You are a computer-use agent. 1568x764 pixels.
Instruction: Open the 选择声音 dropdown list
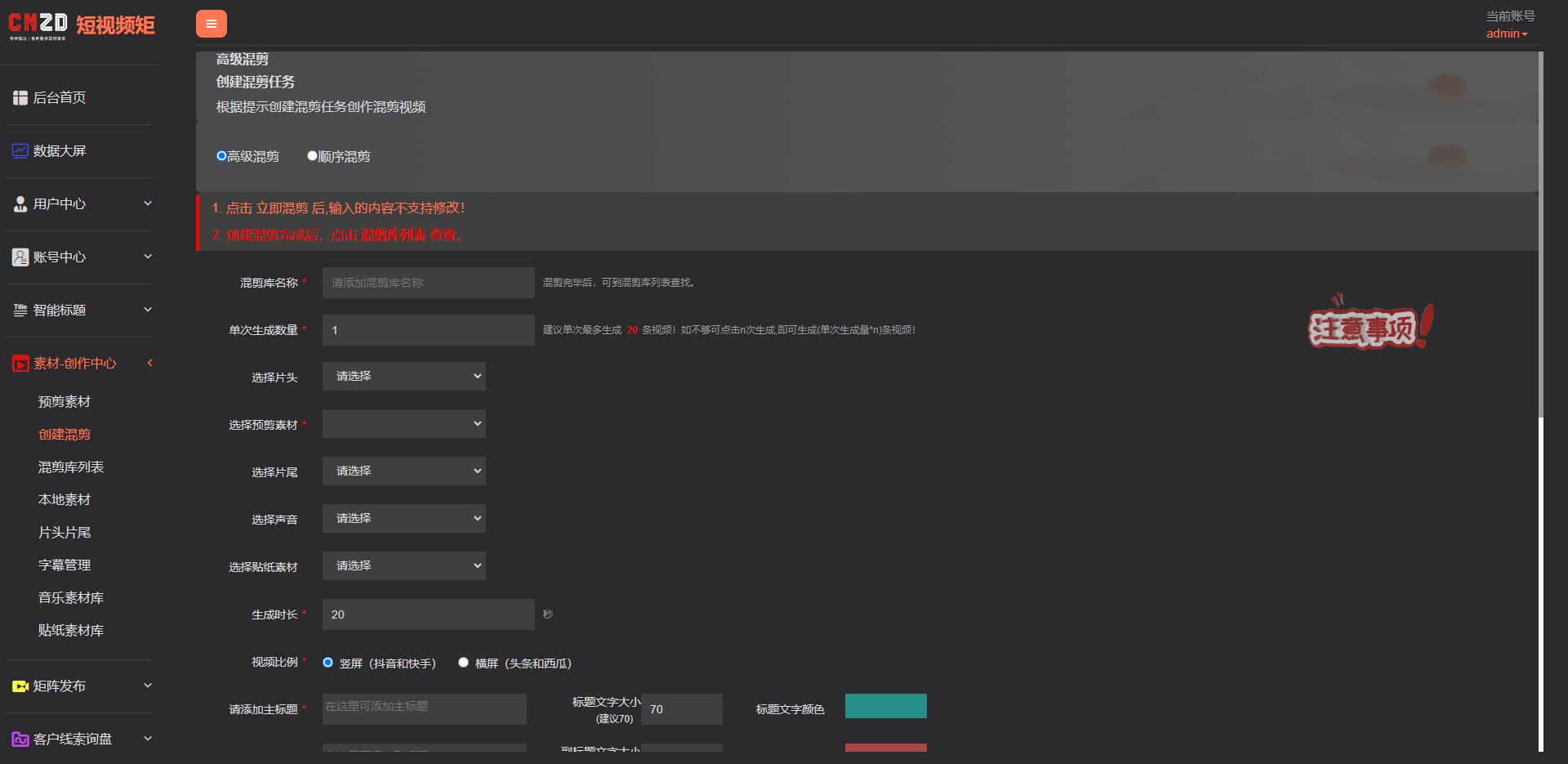click(403, 519)
